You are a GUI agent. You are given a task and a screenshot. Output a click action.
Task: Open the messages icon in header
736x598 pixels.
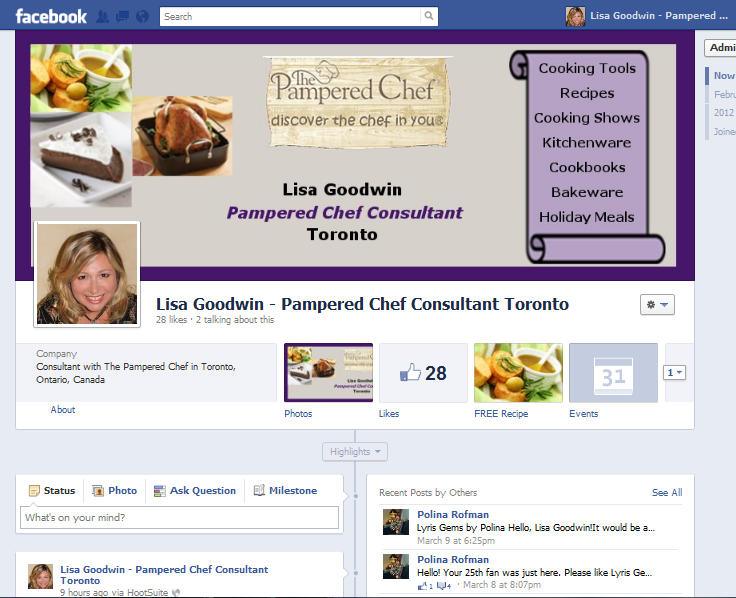coord(123,17)
